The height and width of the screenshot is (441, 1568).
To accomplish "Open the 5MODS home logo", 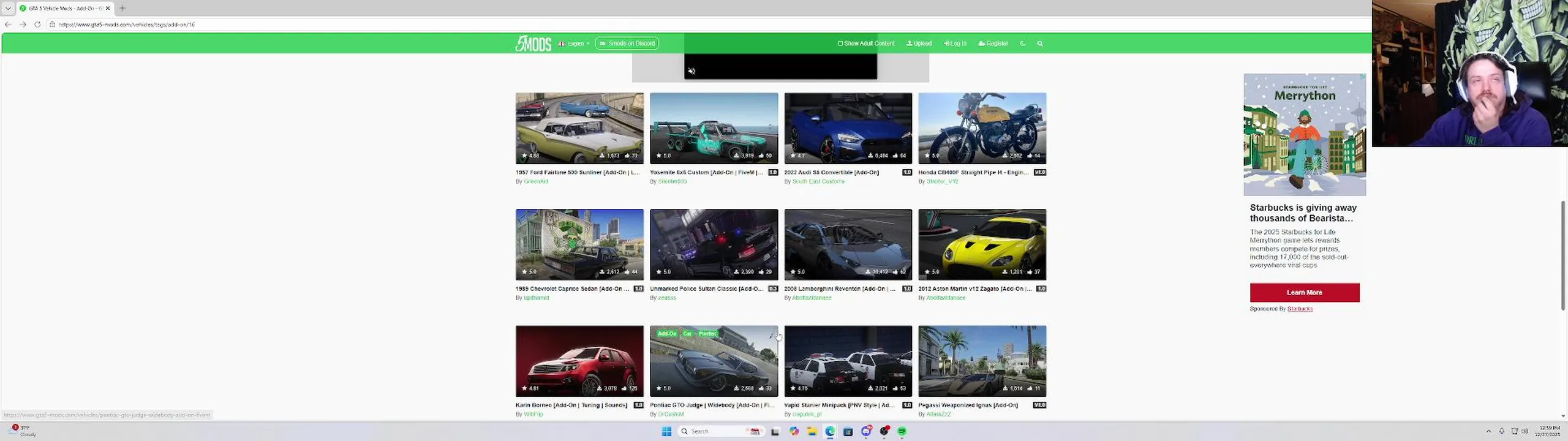I will coord(533,43).
